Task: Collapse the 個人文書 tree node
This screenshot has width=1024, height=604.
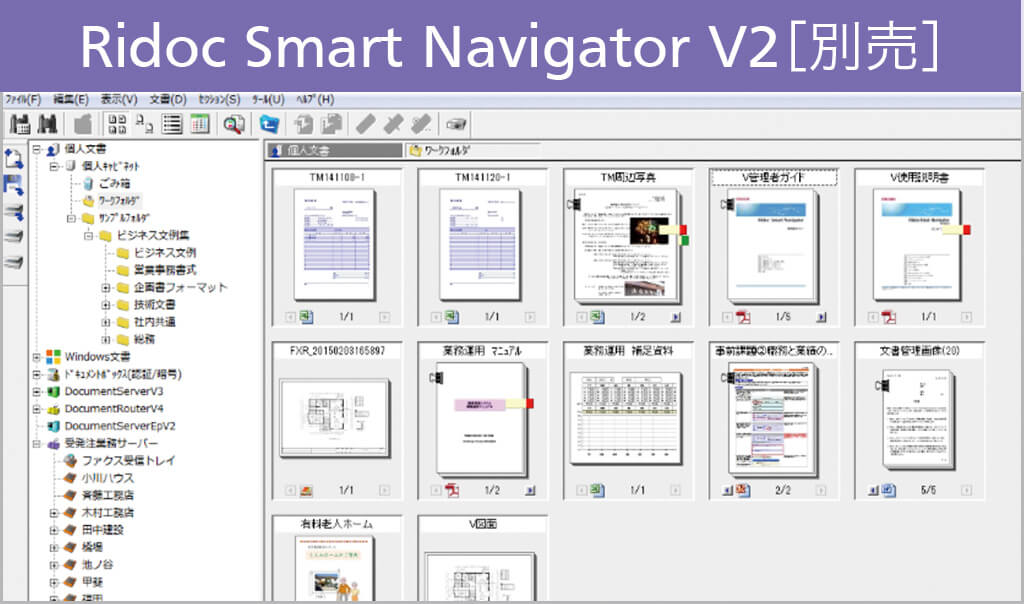Action: pyautogui.click(x=37, y=149)
